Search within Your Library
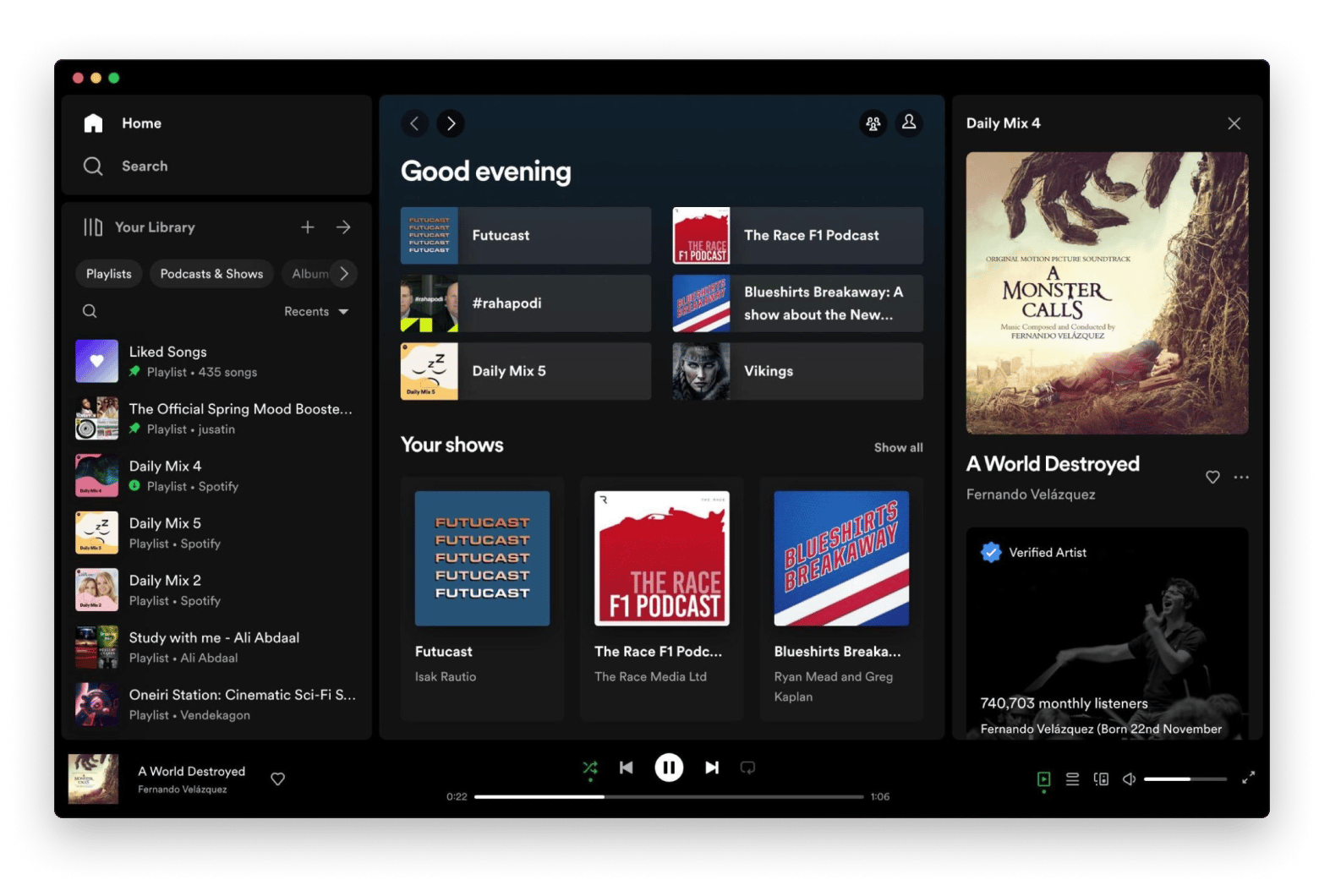The image size is (1319, 896). pos(90,311)
